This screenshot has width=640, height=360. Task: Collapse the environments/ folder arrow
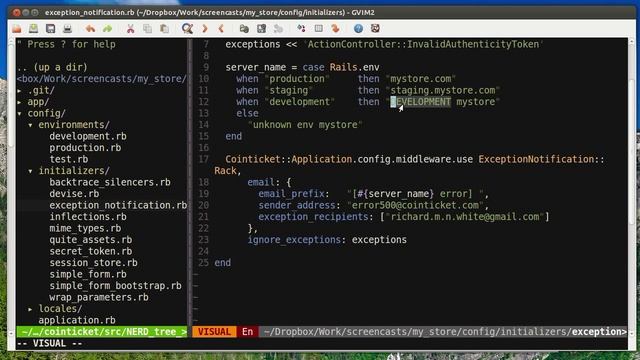31,125
